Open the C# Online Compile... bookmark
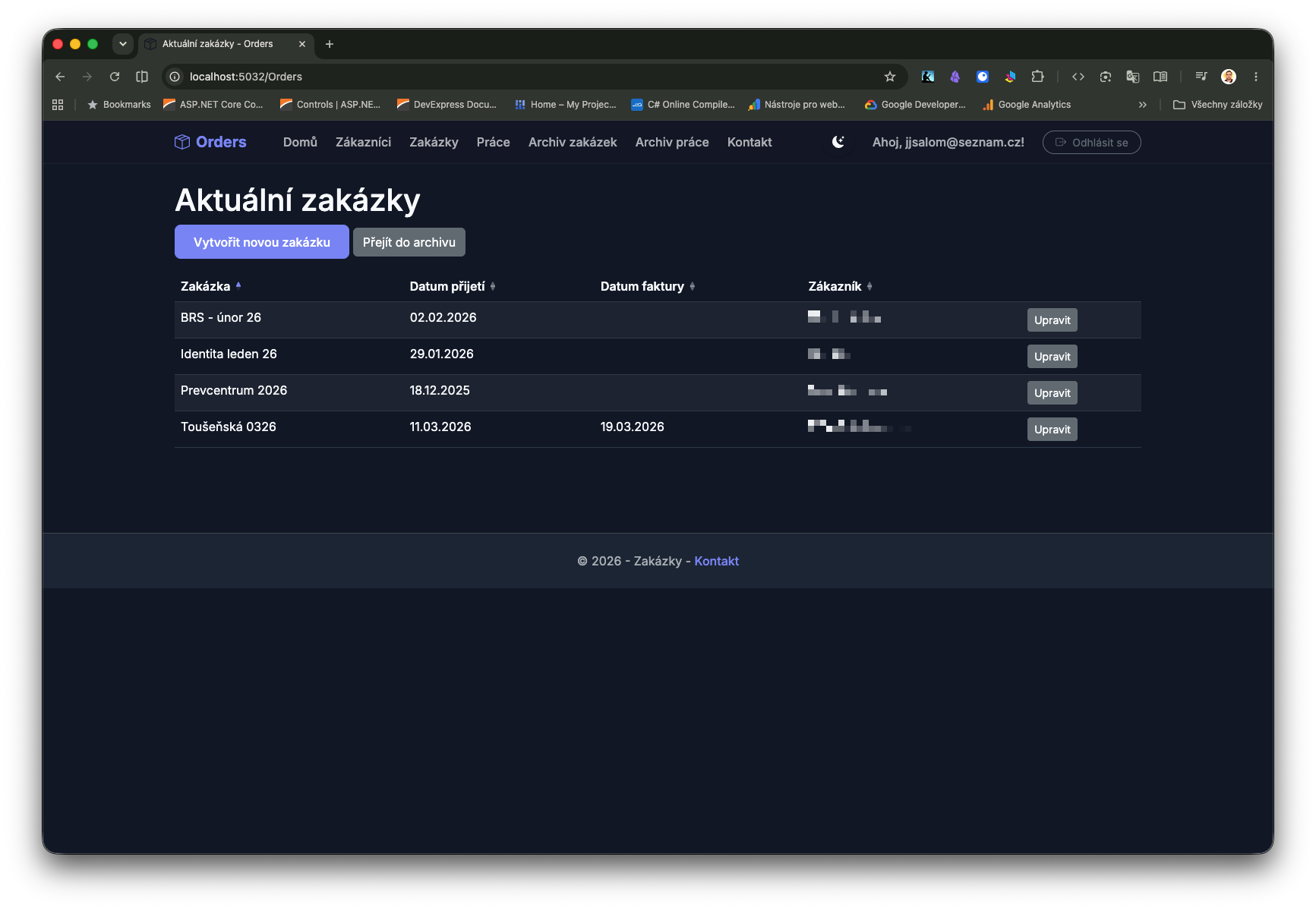Viewport: 1316px width, 910px height. (x=683, y=105)
